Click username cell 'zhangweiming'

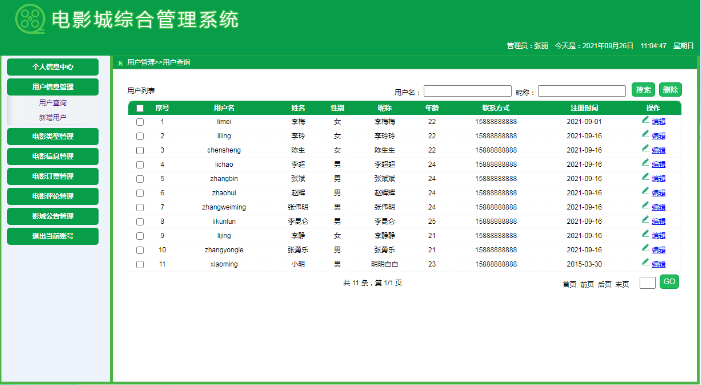(x=224, y=207)
